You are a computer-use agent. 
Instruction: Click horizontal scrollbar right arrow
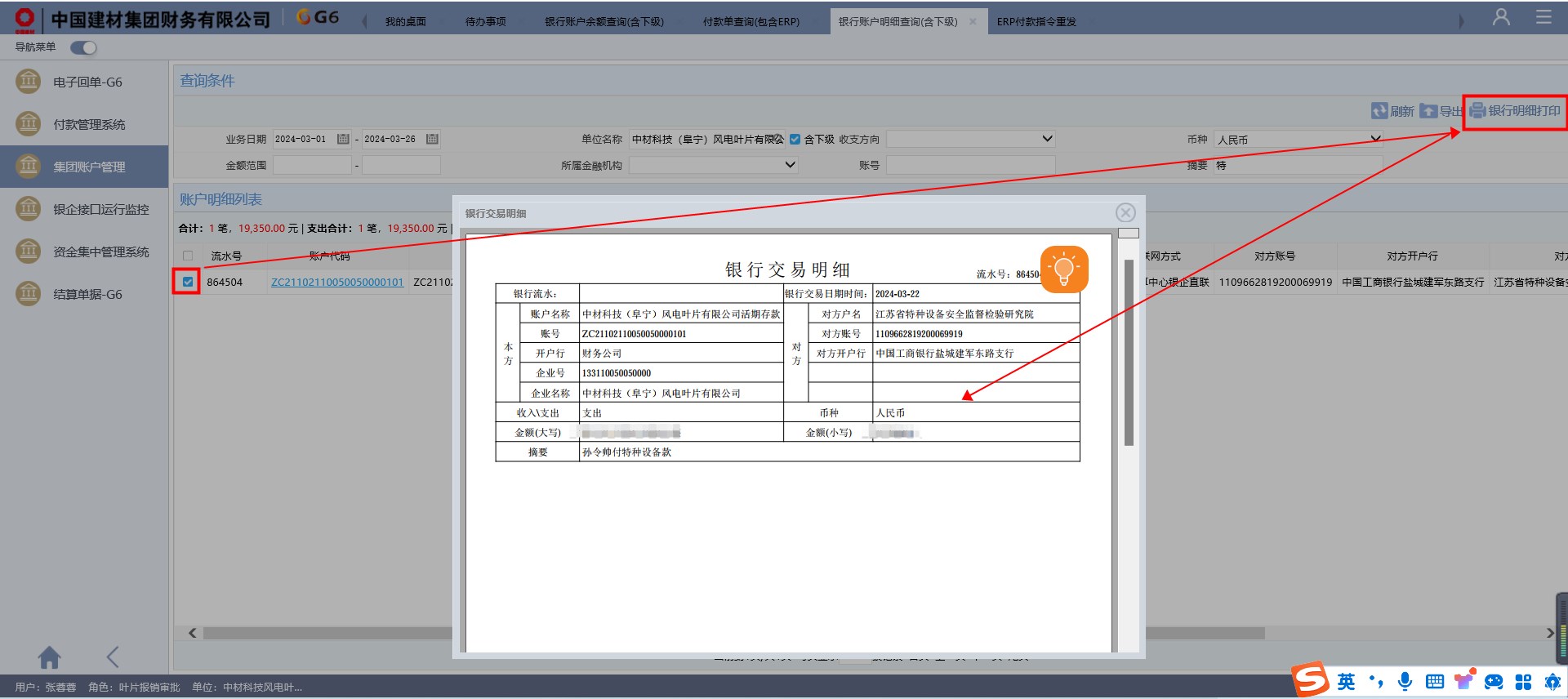tap(1550, 633)
